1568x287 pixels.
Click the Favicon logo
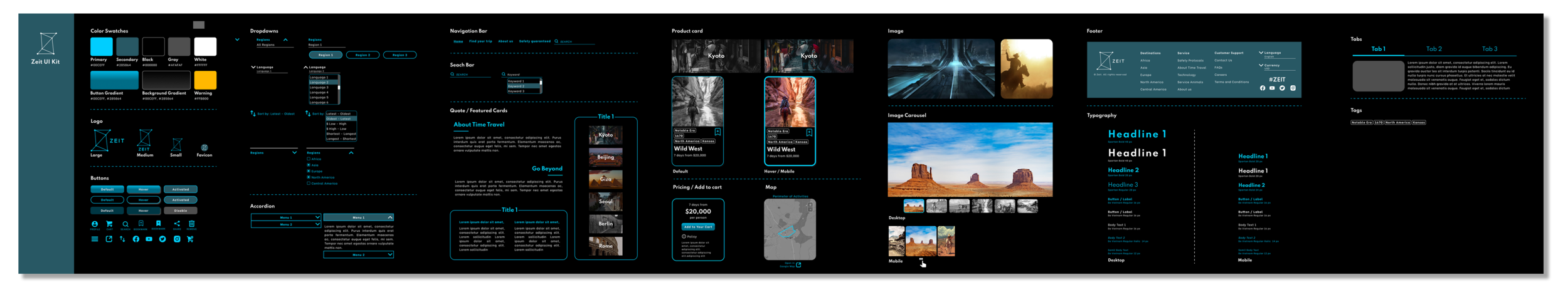[x=204, y=148]
